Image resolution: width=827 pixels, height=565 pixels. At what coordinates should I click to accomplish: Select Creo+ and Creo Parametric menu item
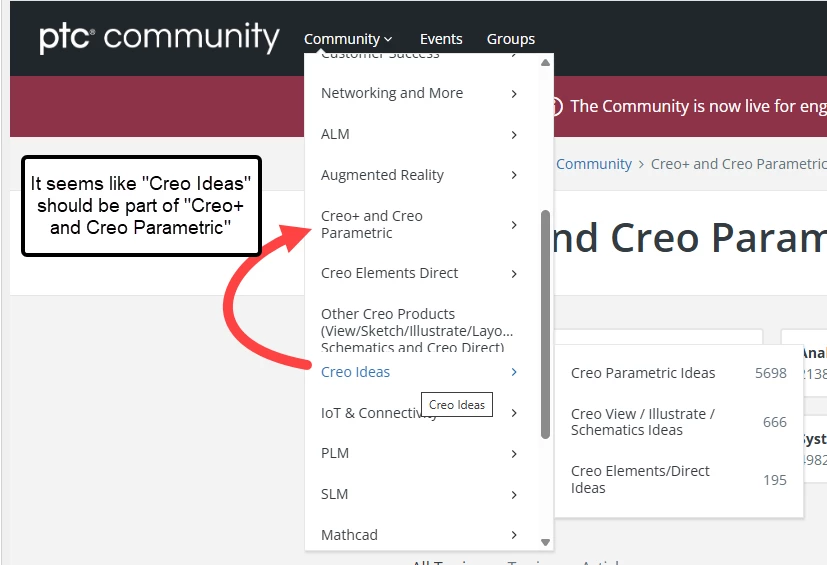tap(372, 224)
